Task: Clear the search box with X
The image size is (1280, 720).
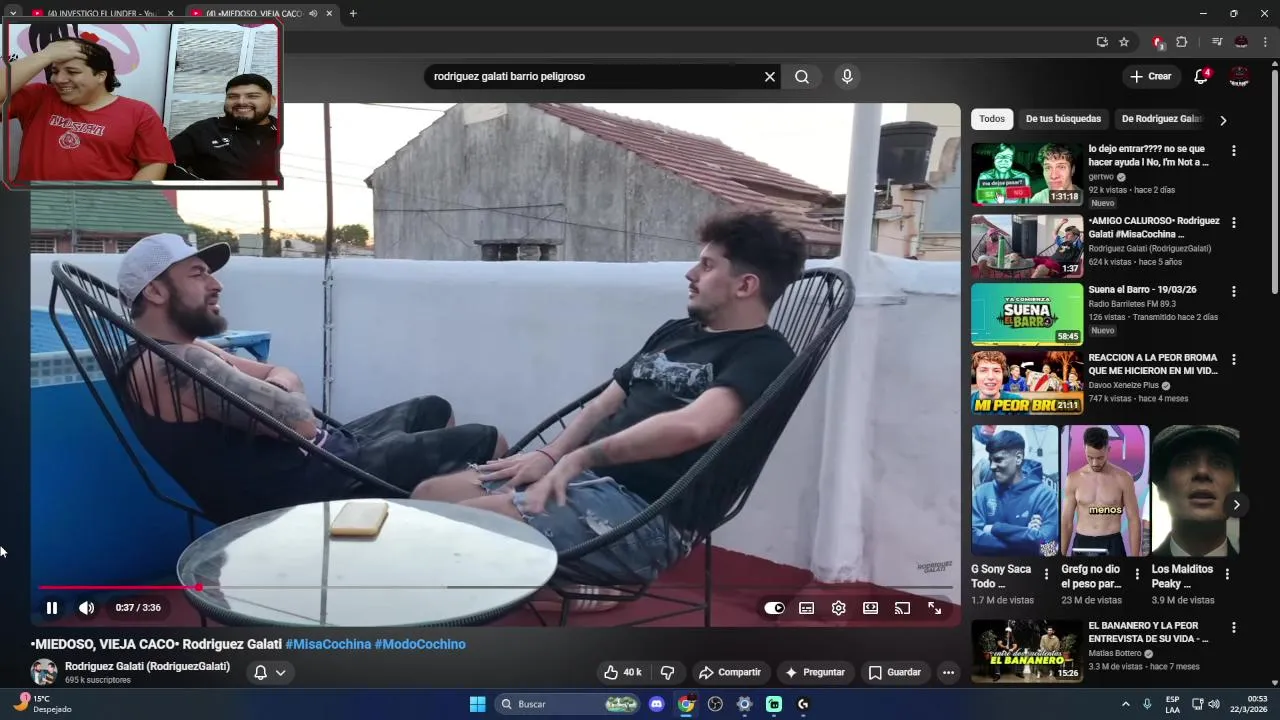Action: [x=770, y=76]
